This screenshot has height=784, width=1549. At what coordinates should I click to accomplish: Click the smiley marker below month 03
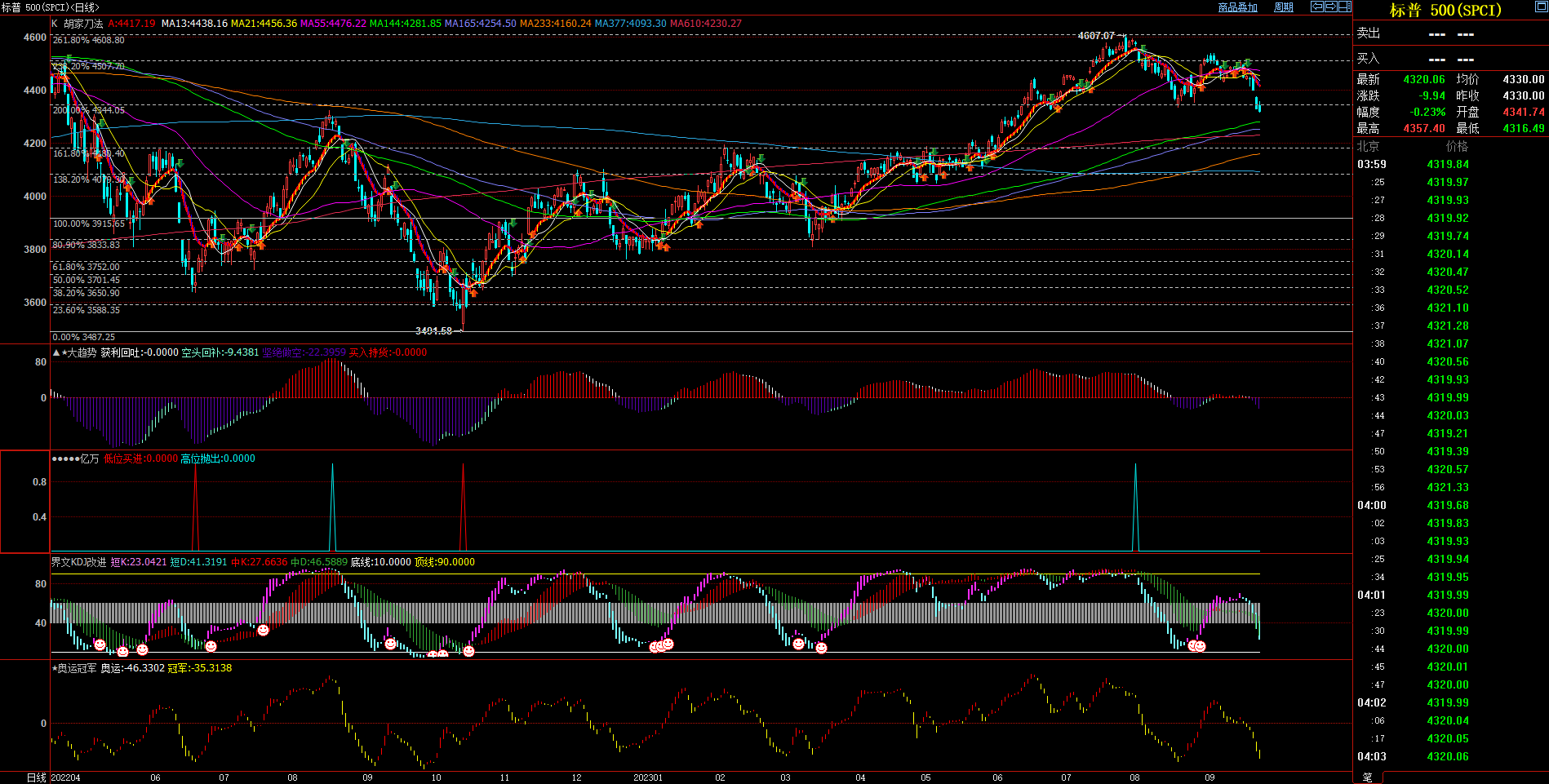tap(798, 644)
